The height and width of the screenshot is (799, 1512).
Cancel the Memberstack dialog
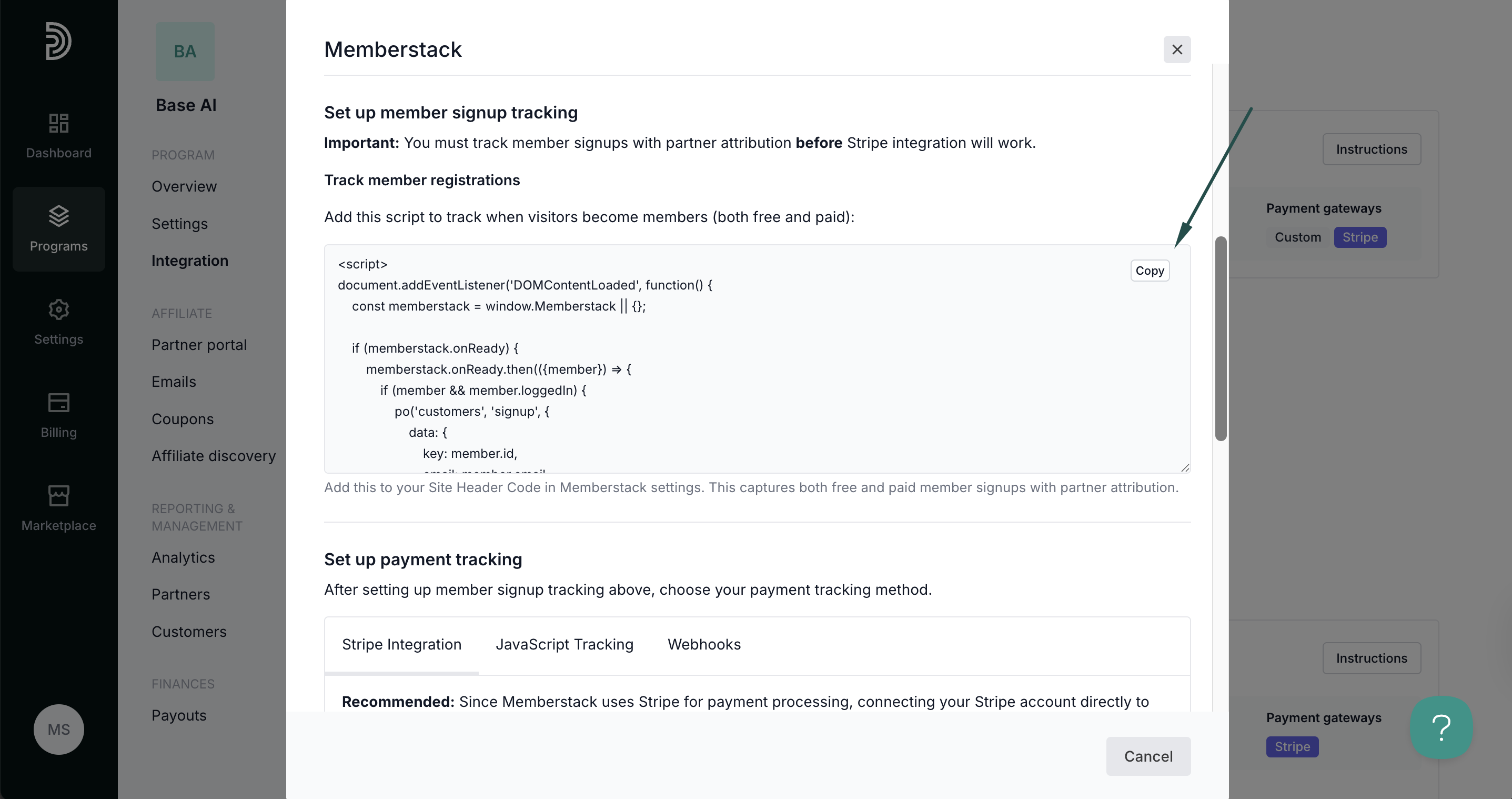(x=1148, y=756)
